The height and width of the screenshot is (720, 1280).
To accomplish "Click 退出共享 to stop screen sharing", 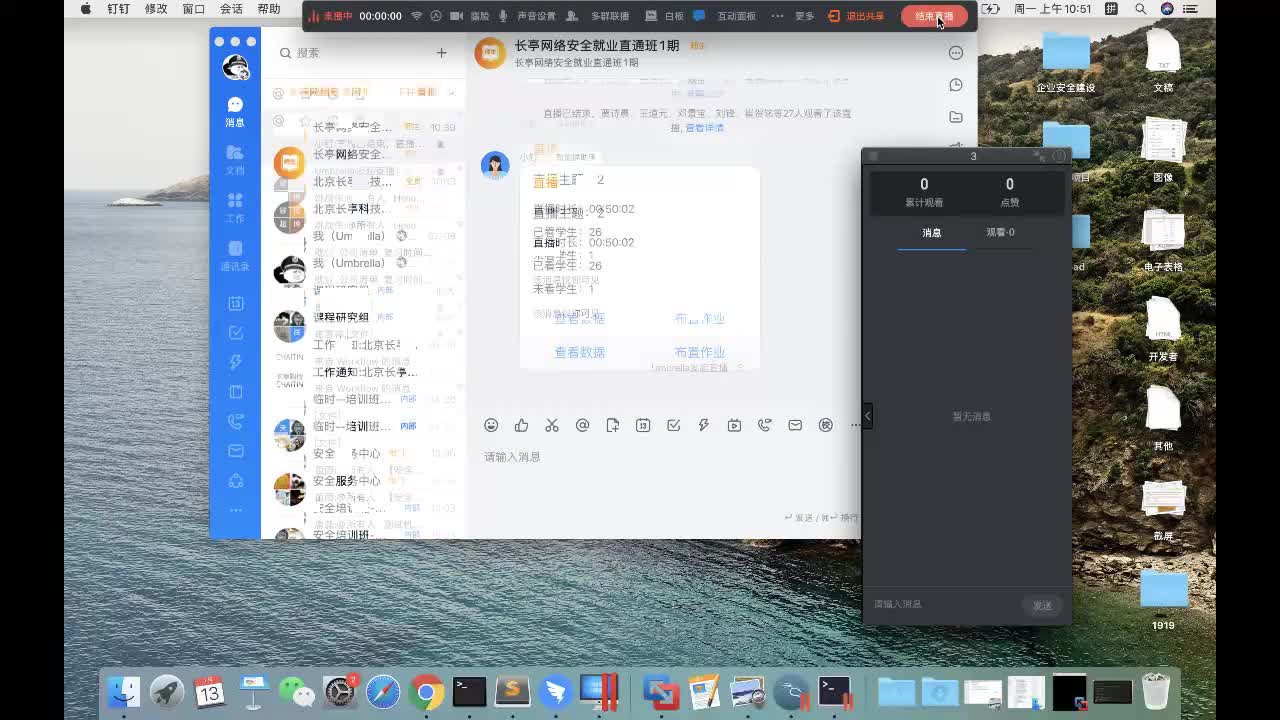I will [857, 16].
